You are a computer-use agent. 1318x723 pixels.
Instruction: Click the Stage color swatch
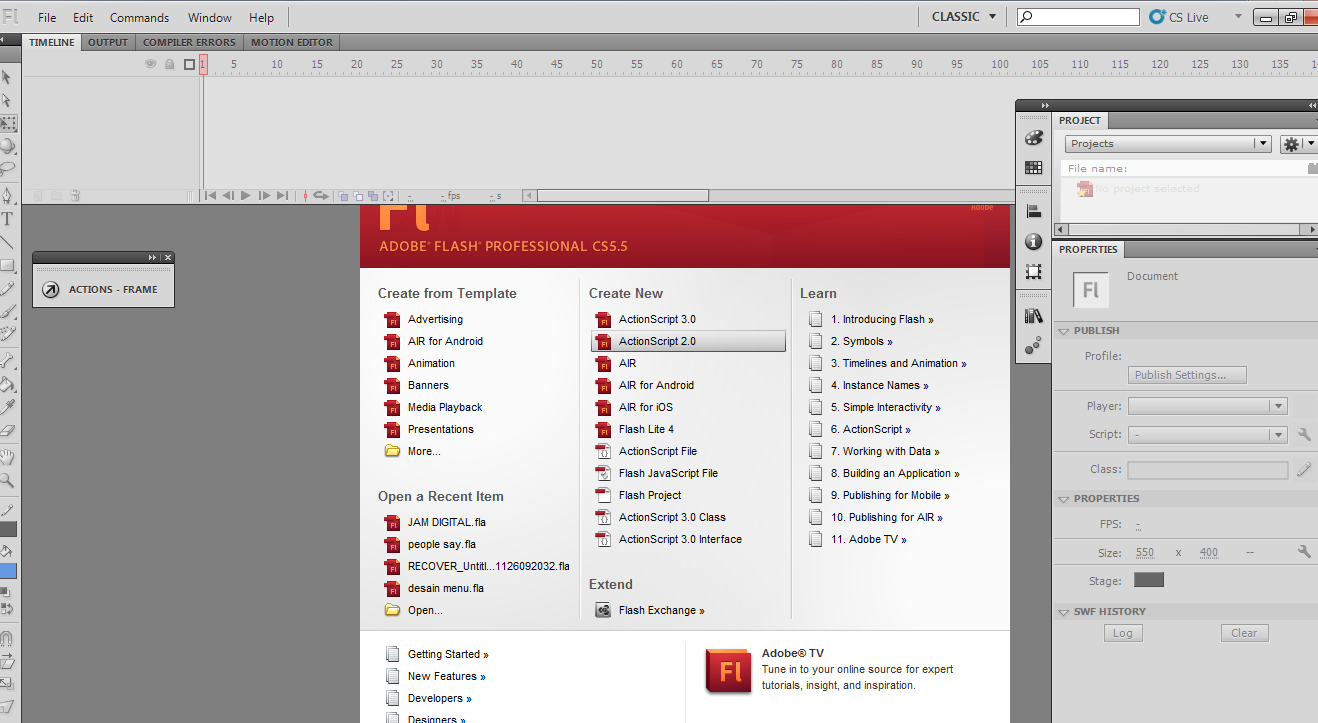(1148, 578)
